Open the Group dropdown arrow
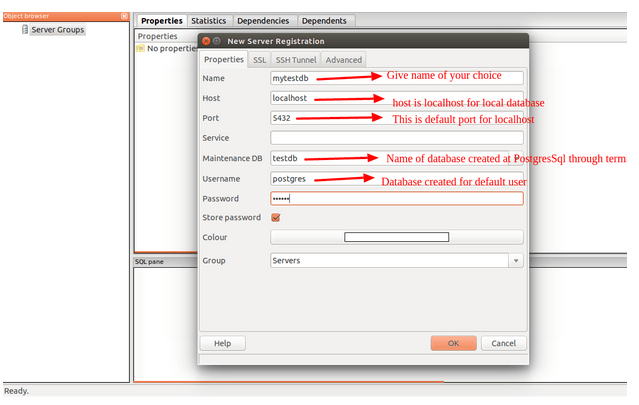This screenshot has height=405, width=639. [516, 261]
